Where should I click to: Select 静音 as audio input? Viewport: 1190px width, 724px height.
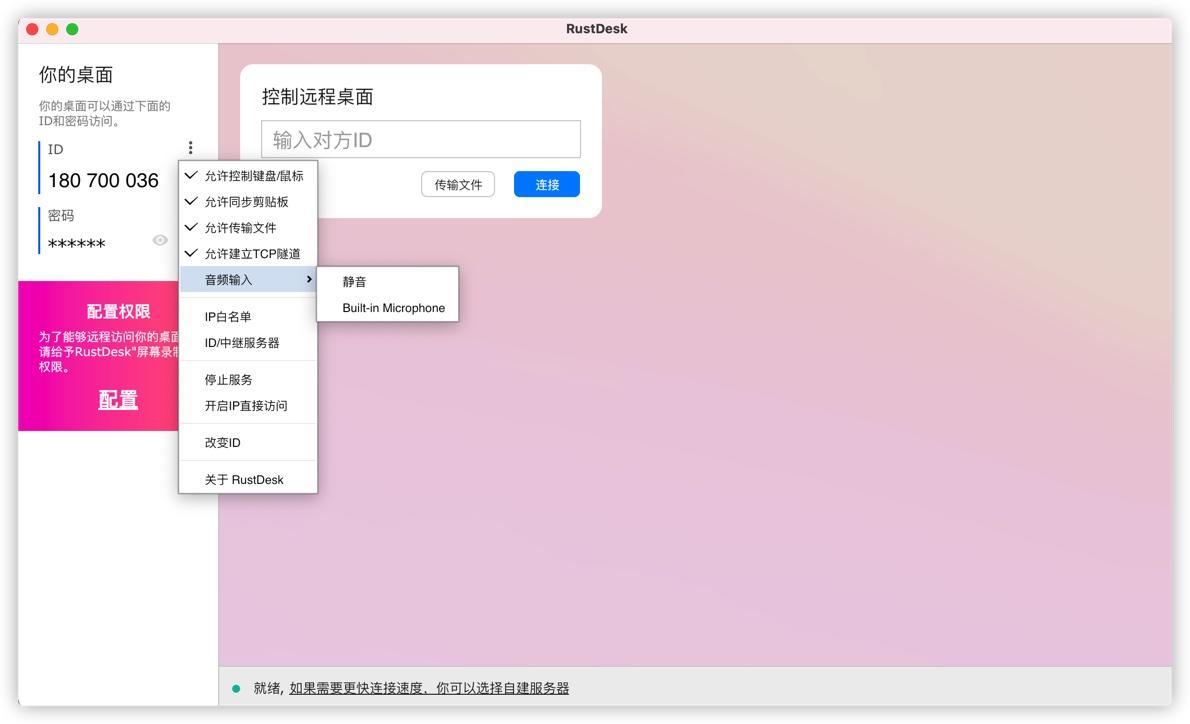[x=356, y=281]
